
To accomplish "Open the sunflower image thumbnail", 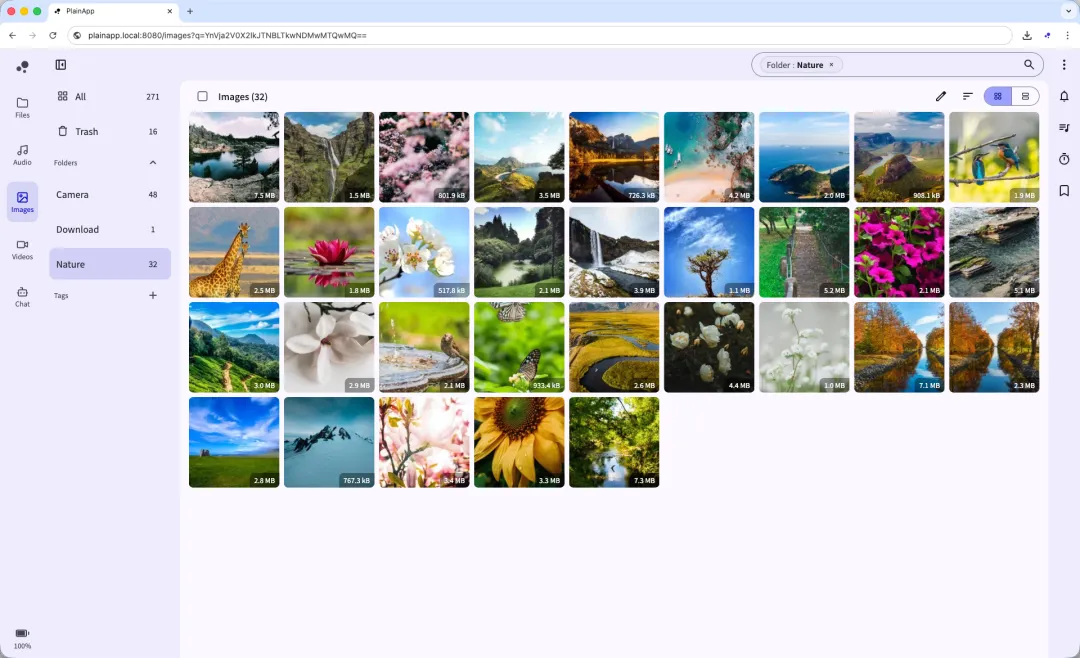I will (x=518, y=442).
